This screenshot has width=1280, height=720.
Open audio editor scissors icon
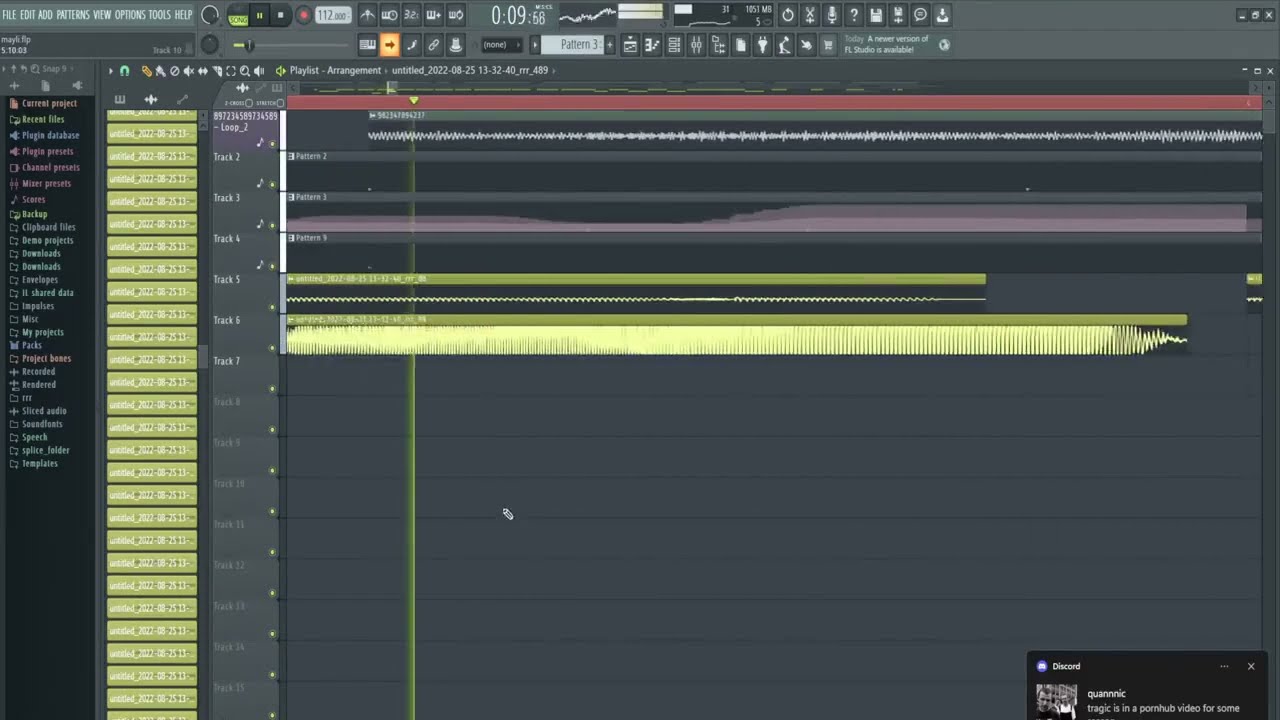click(x=810, y=15)
